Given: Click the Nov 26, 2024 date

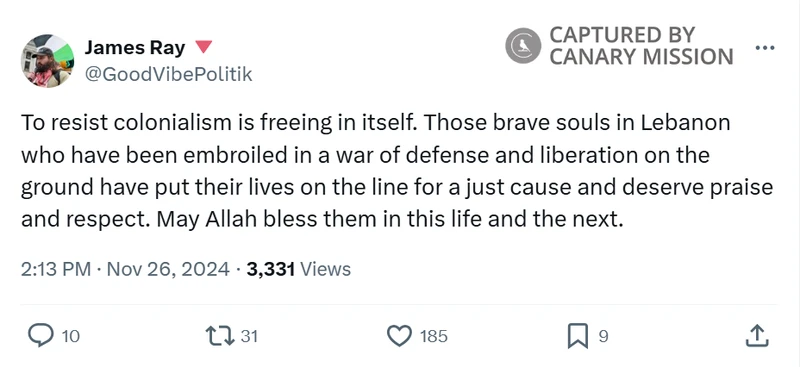Looking at the screenshot, I should coord(167,269).
